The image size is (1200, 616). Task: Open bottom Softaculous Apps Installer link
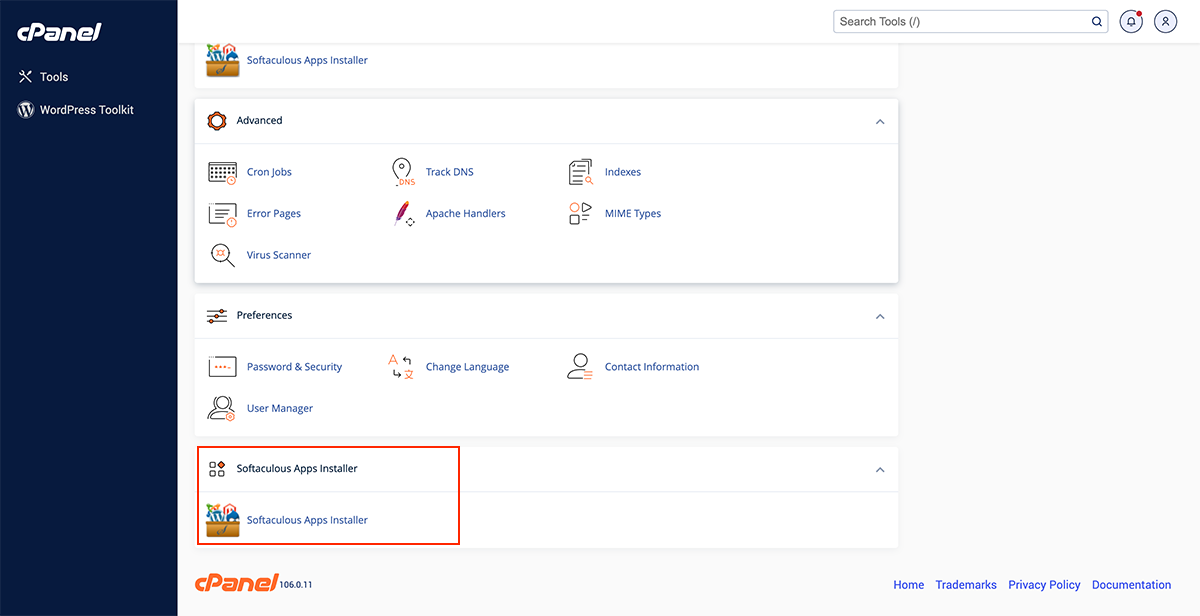coord(307,520)
